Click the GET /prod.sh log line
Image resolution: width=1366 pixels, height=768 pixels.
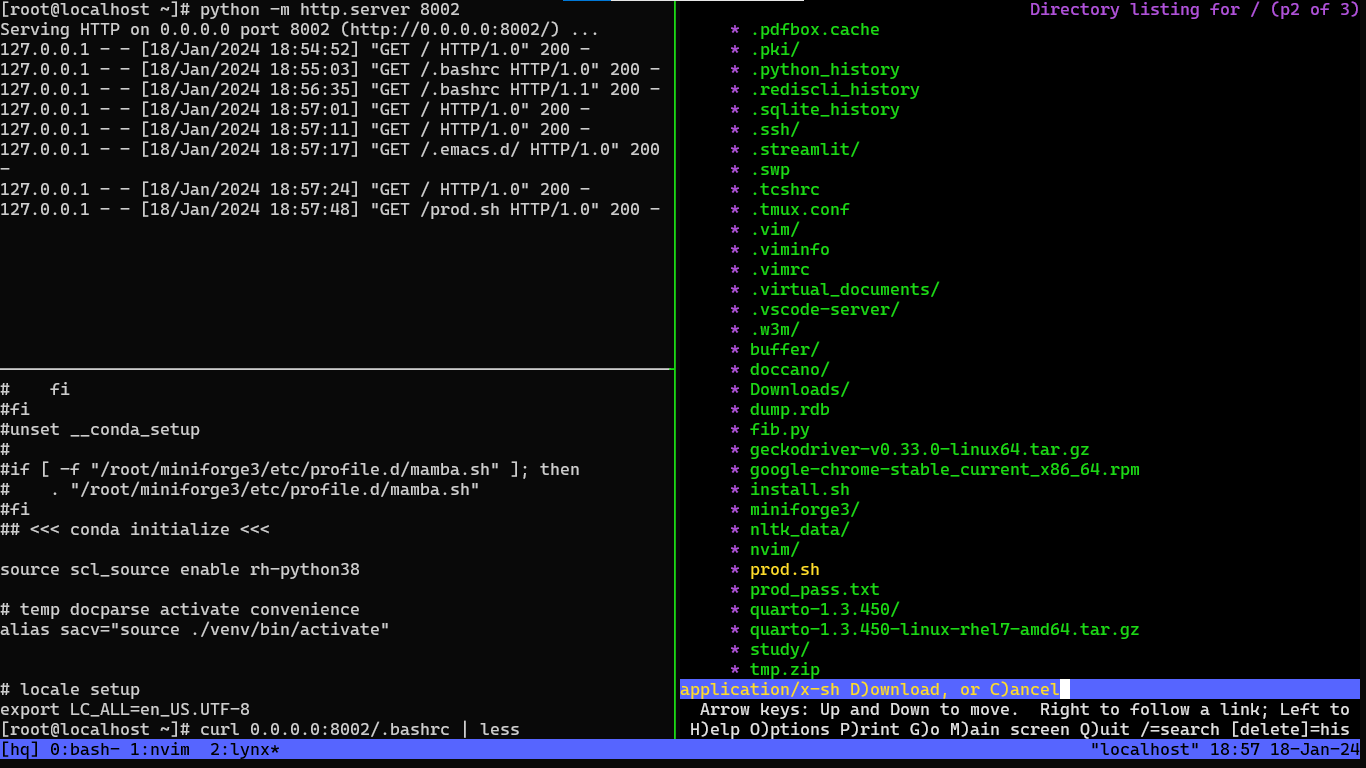(330, 210)
